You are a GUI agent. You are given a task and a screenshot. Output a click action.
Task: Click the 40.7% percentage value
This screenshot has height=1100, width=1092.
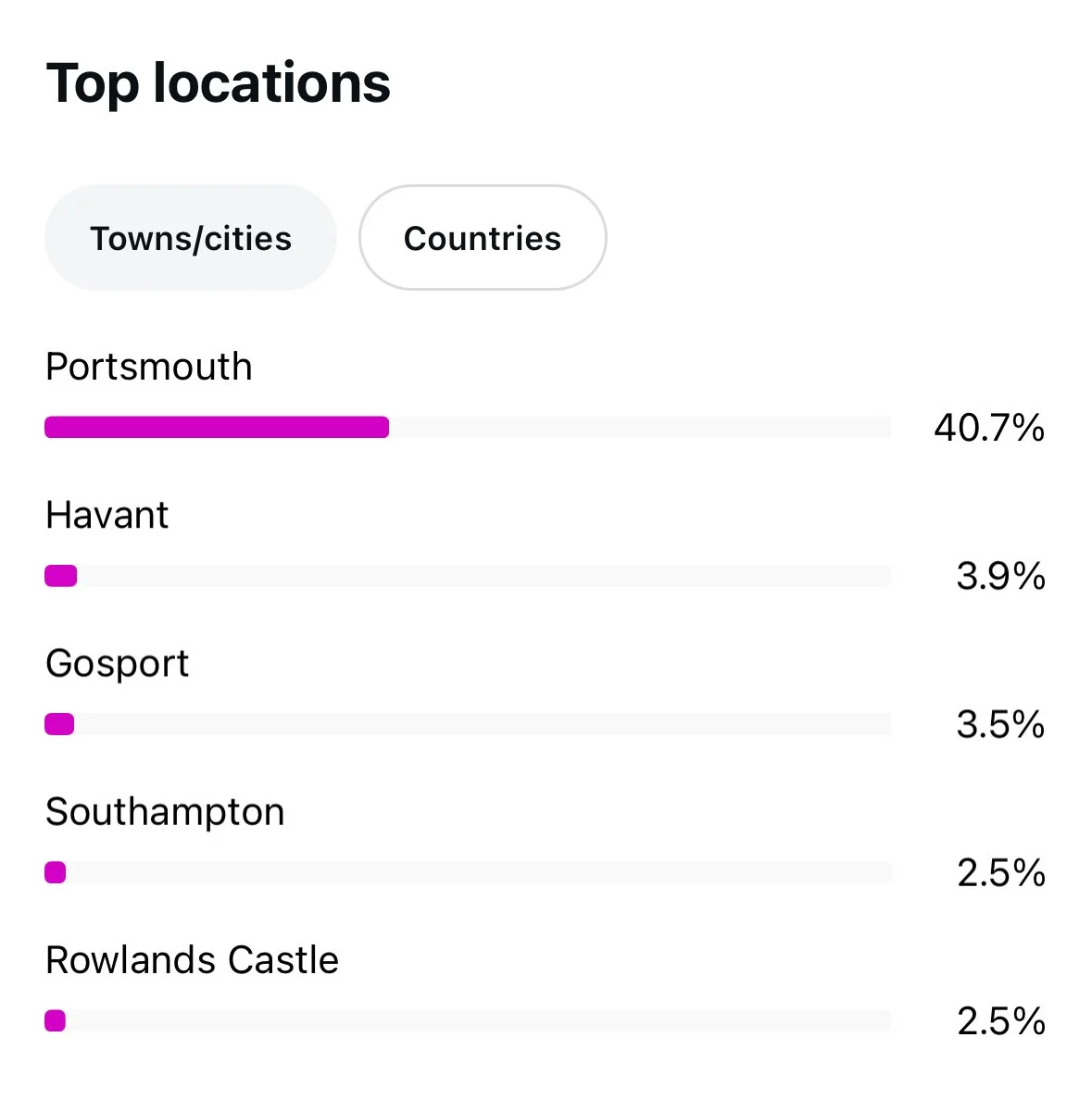[x=988, y=428]
